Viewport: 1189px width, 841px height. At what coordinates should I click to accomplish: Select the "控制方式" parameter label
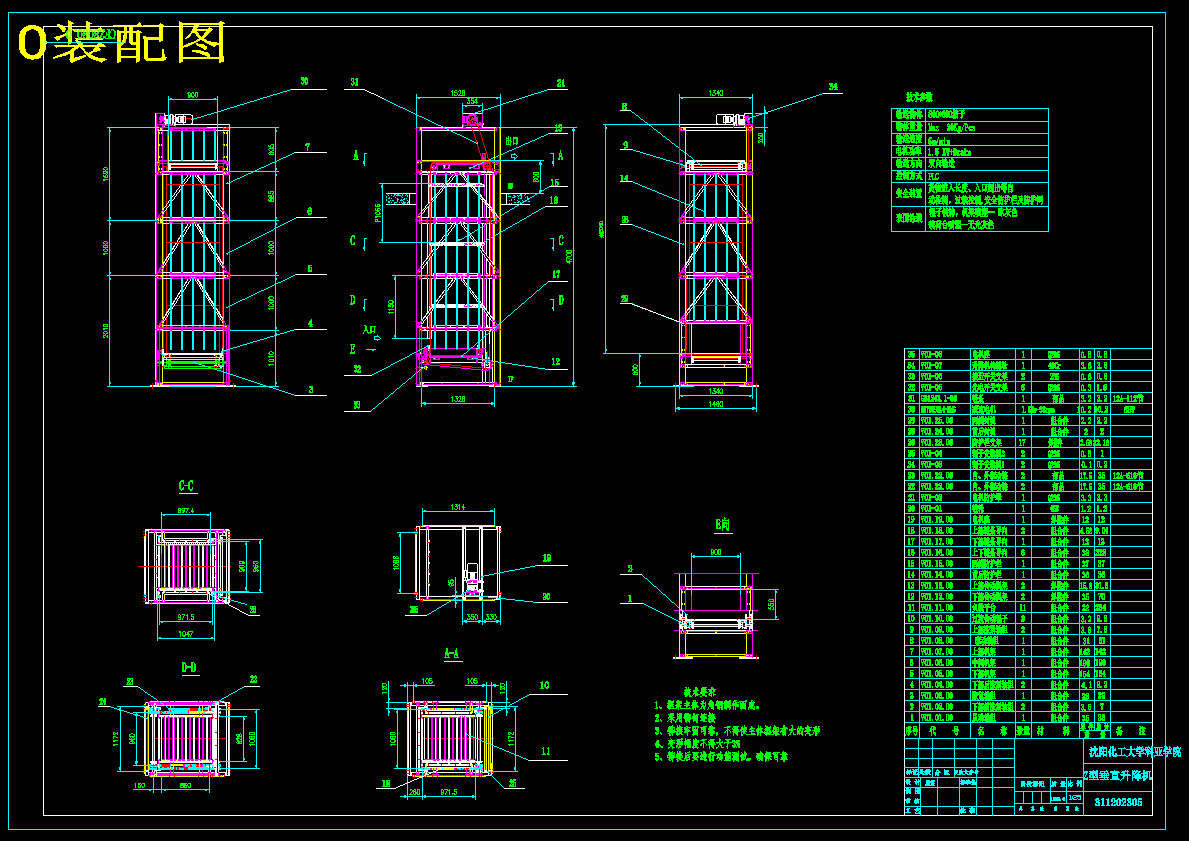point(908,175)
